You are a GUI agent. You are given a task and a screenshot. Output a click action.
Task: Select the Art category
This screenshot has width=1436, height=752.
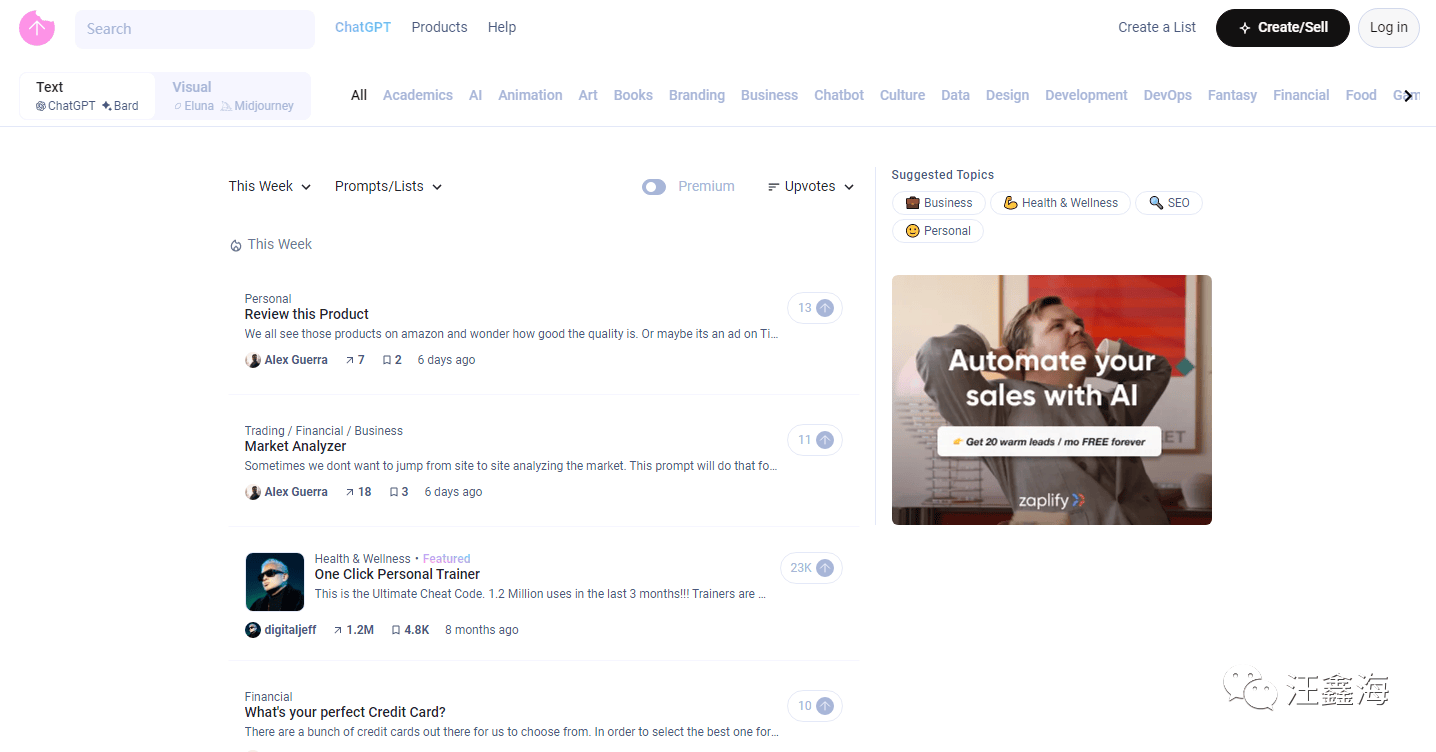click(x=588, y=95)
